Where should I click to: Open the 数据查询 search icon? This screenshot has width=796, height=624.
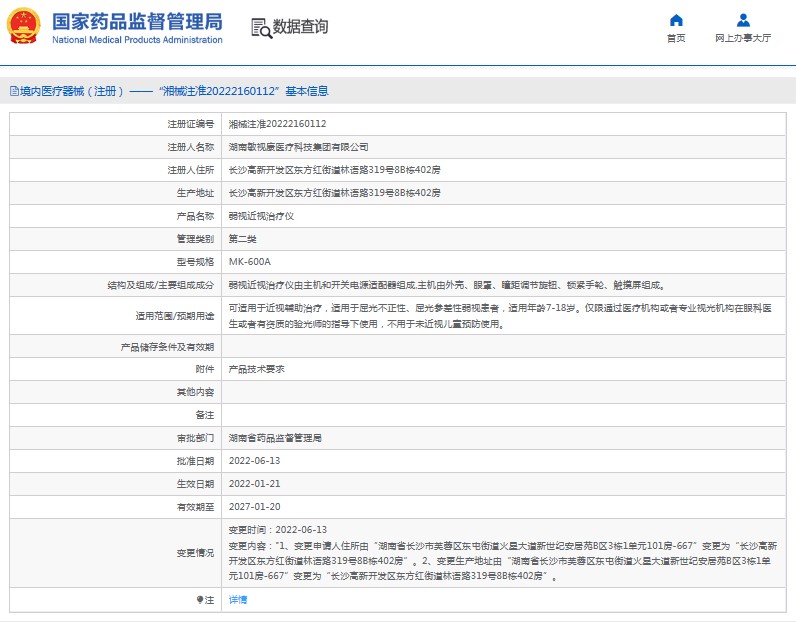pyautogui.click(x=261, y=28)
